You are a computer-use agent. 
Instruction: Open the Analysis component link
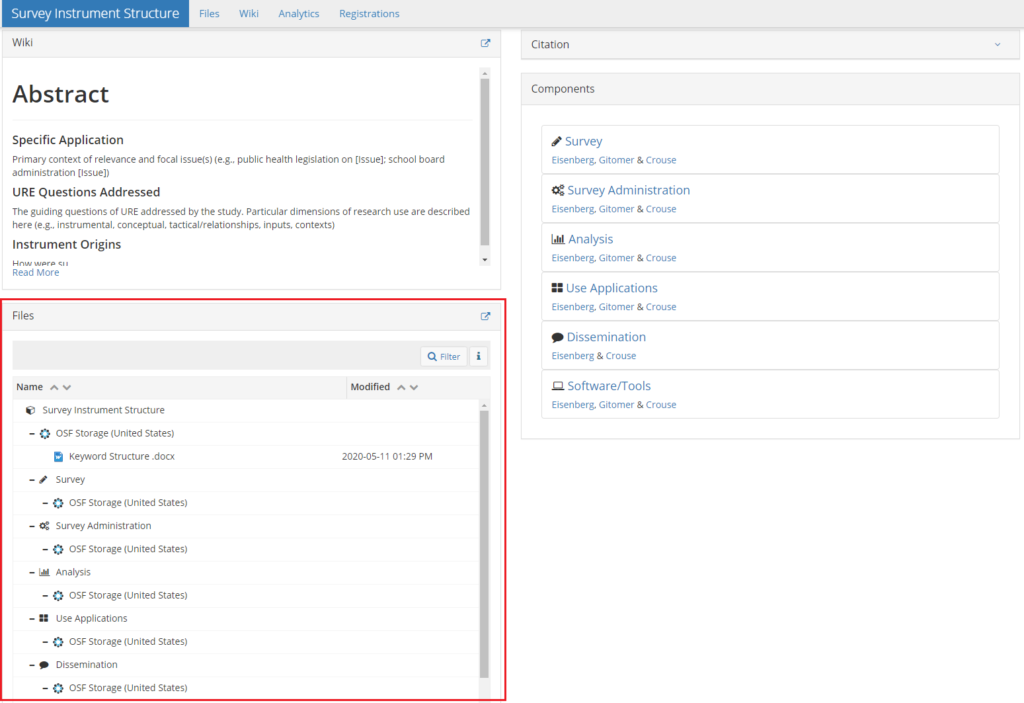590,239
